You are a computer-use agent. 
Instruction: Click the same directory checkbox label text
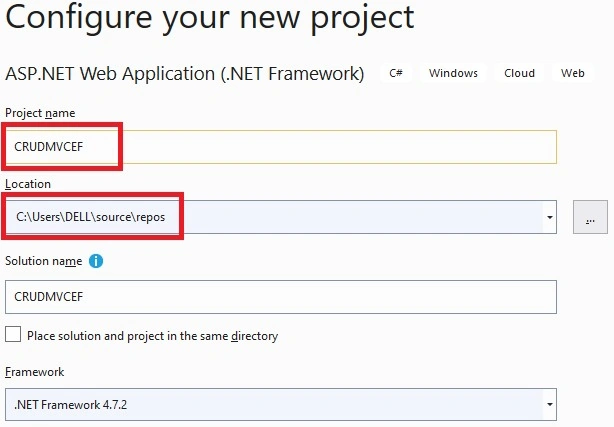[x=152, y=336]
